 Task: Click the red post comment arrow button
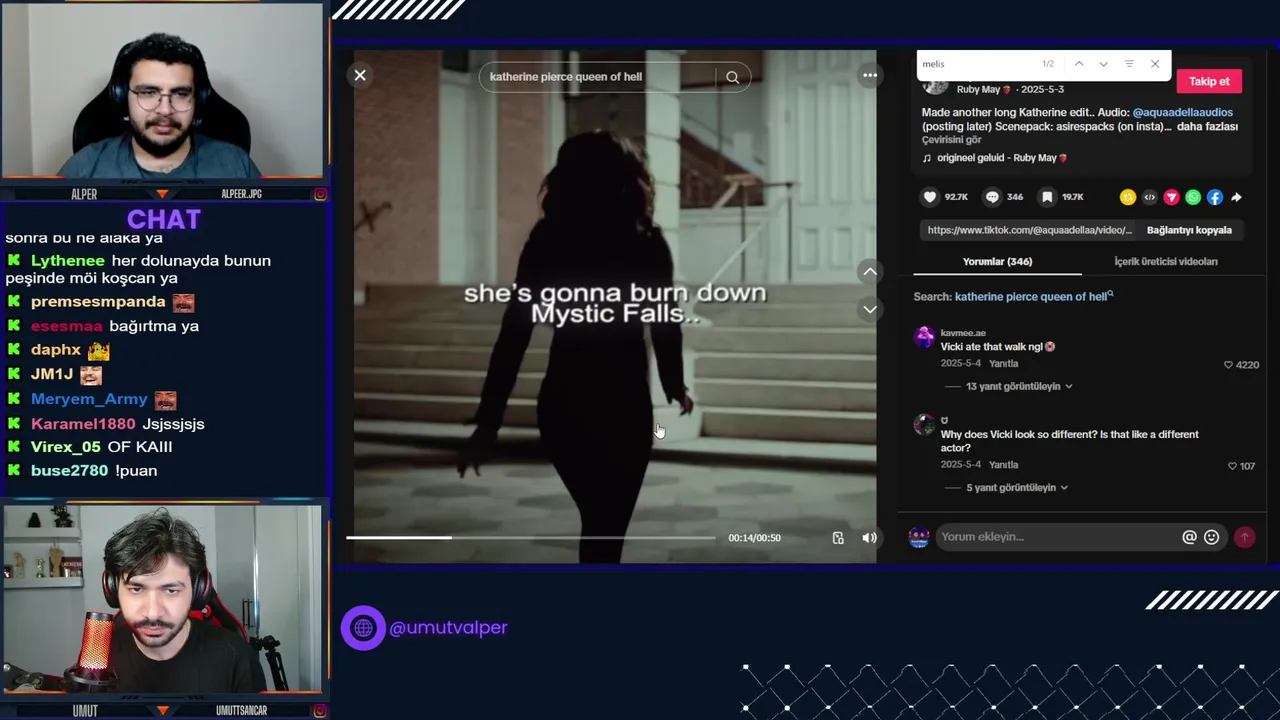[x=1244, y=537]
